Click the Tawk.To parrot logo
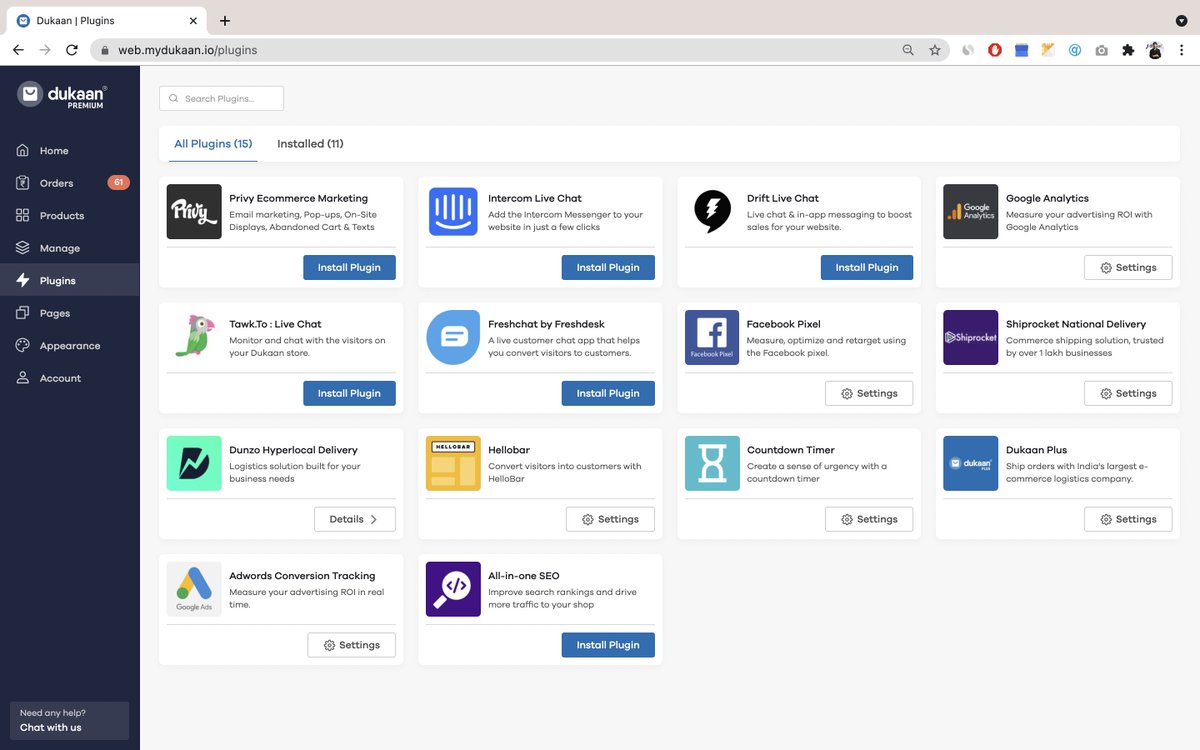 tap(194, 337)
